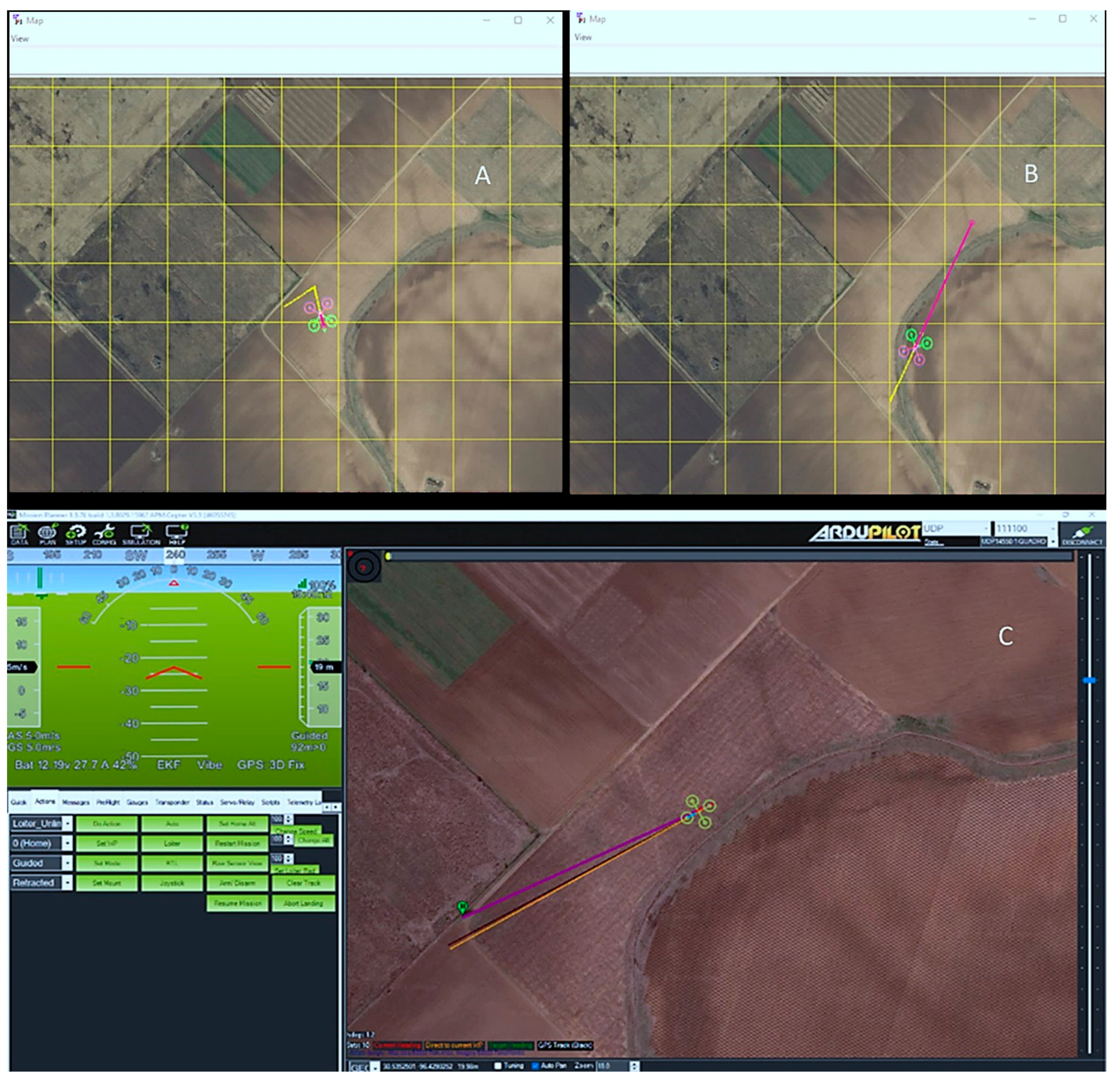Open the SIMULATION icon
Image resolution: width=1120 pixels, height=1083 pixels.
coord(141,534)
